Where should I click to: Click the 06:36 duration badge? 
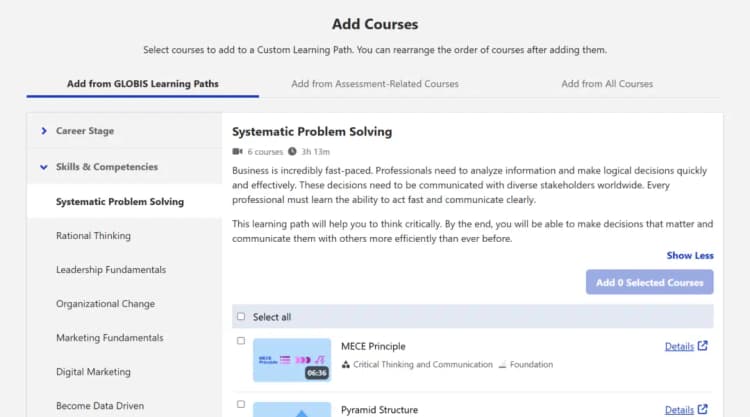click(x=317, y=373)
